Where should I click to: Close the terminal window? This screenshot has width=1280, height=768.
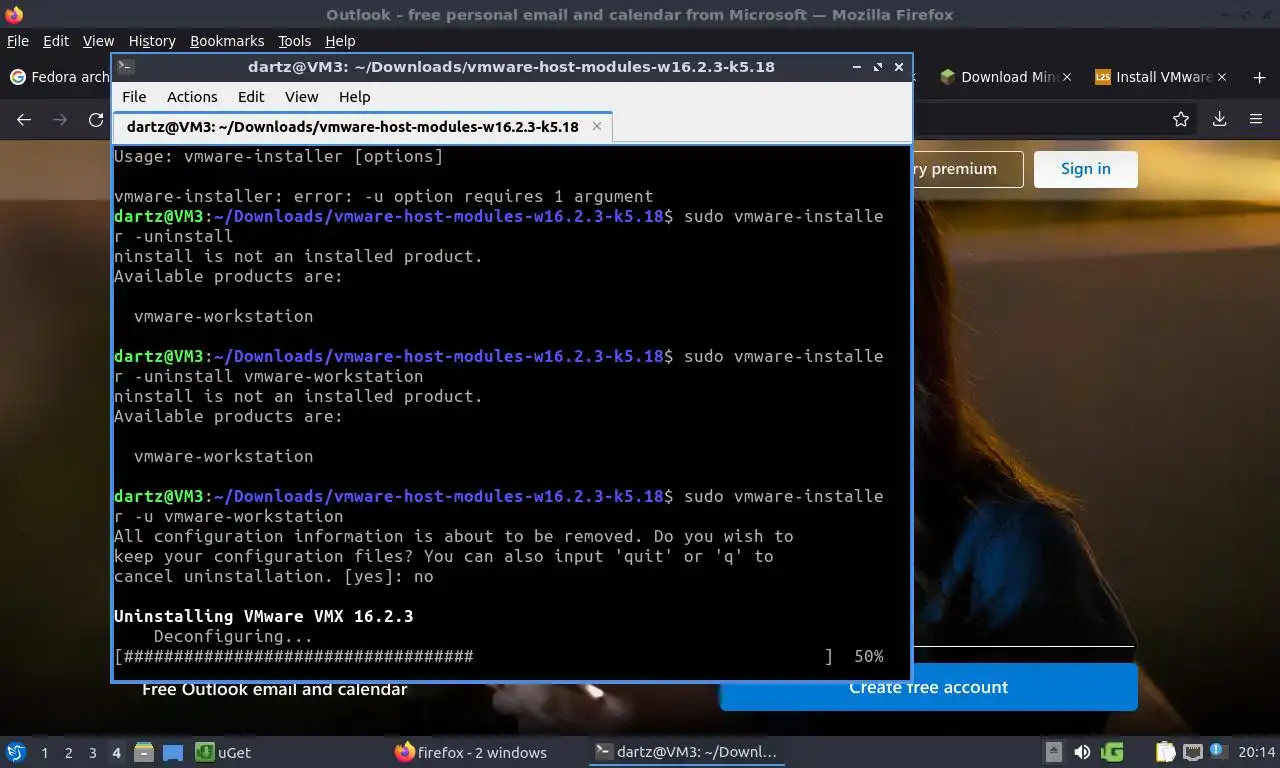pyautogui.click(x=899, y=67)
